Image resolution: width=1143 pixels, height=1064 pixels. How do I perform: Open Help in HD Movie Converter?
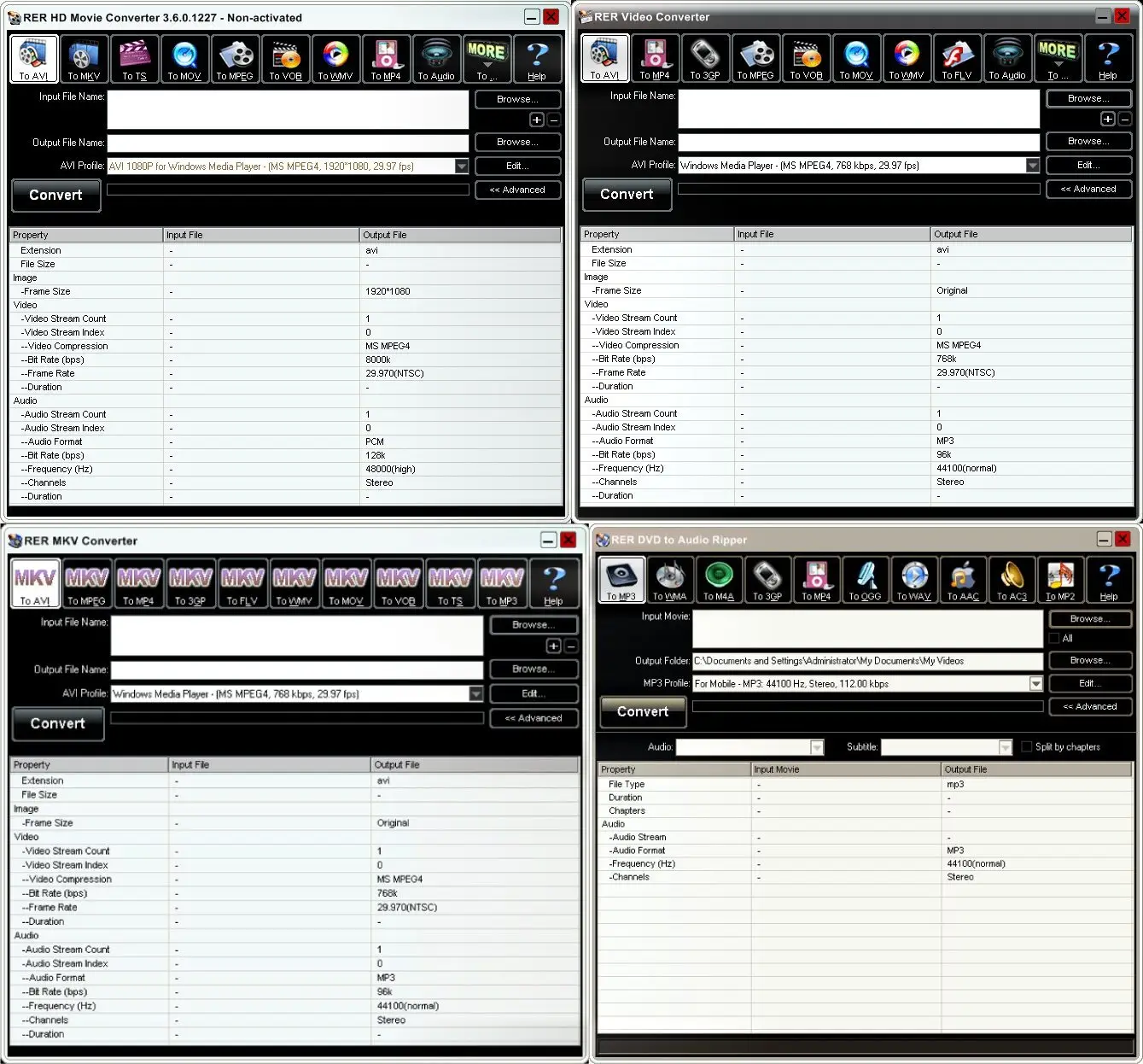[537, 59]
